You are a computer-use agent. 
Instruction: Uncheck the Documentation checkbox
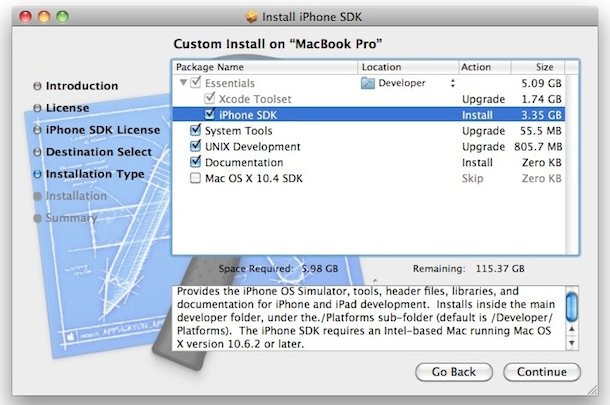click(x=196, y=162)
